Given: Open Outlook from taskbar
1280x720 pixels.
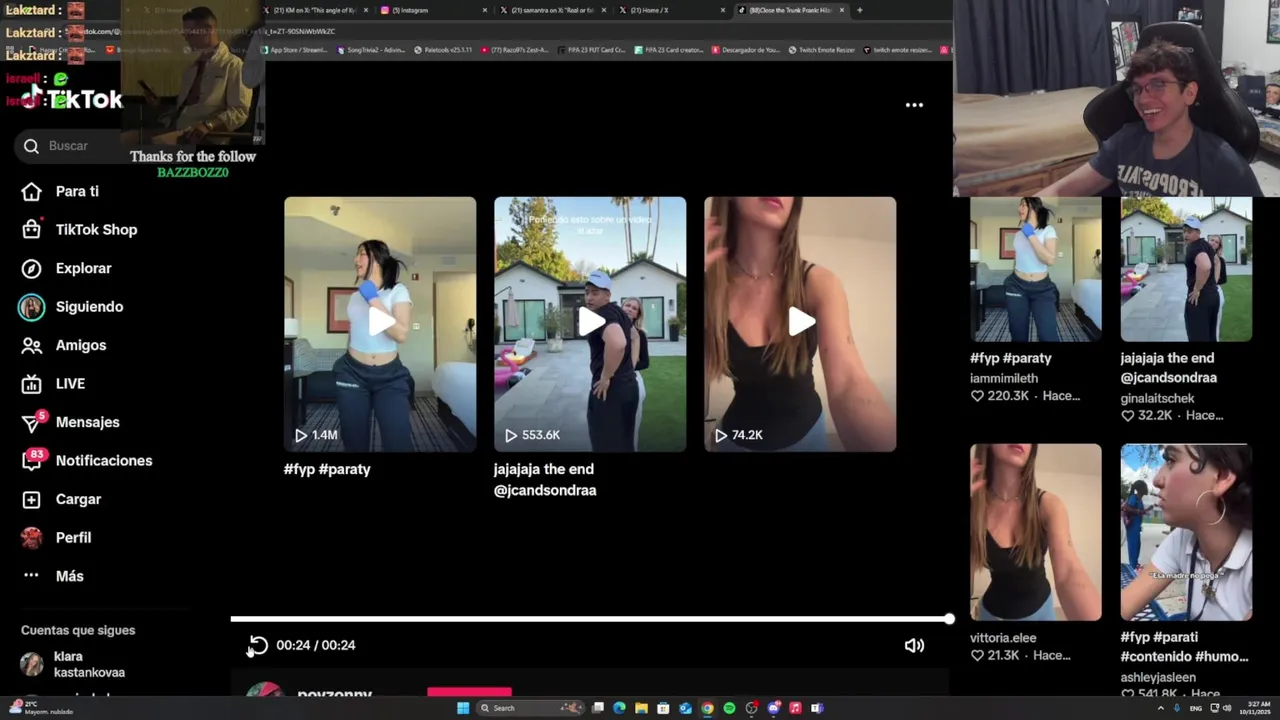Looking at the screenshot, I should point(685,708).
